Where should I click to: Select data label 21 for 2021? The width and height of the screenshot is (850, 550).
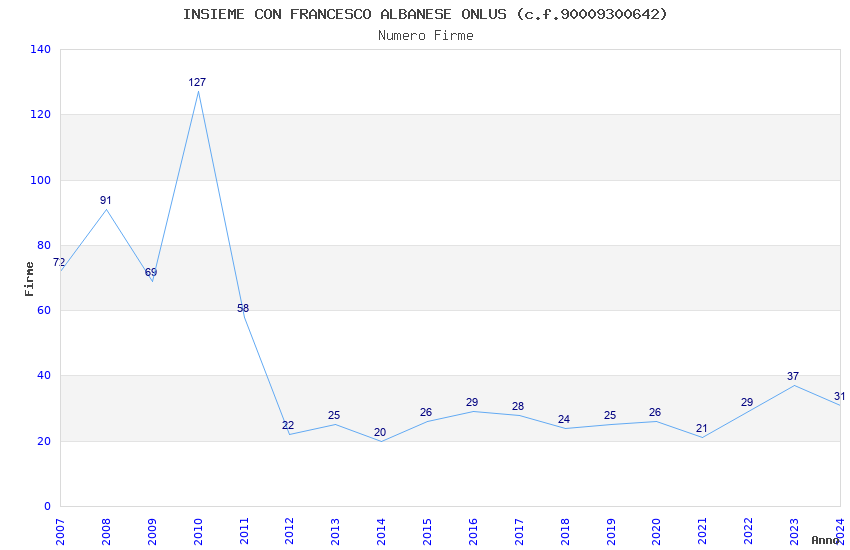(701, 428)
